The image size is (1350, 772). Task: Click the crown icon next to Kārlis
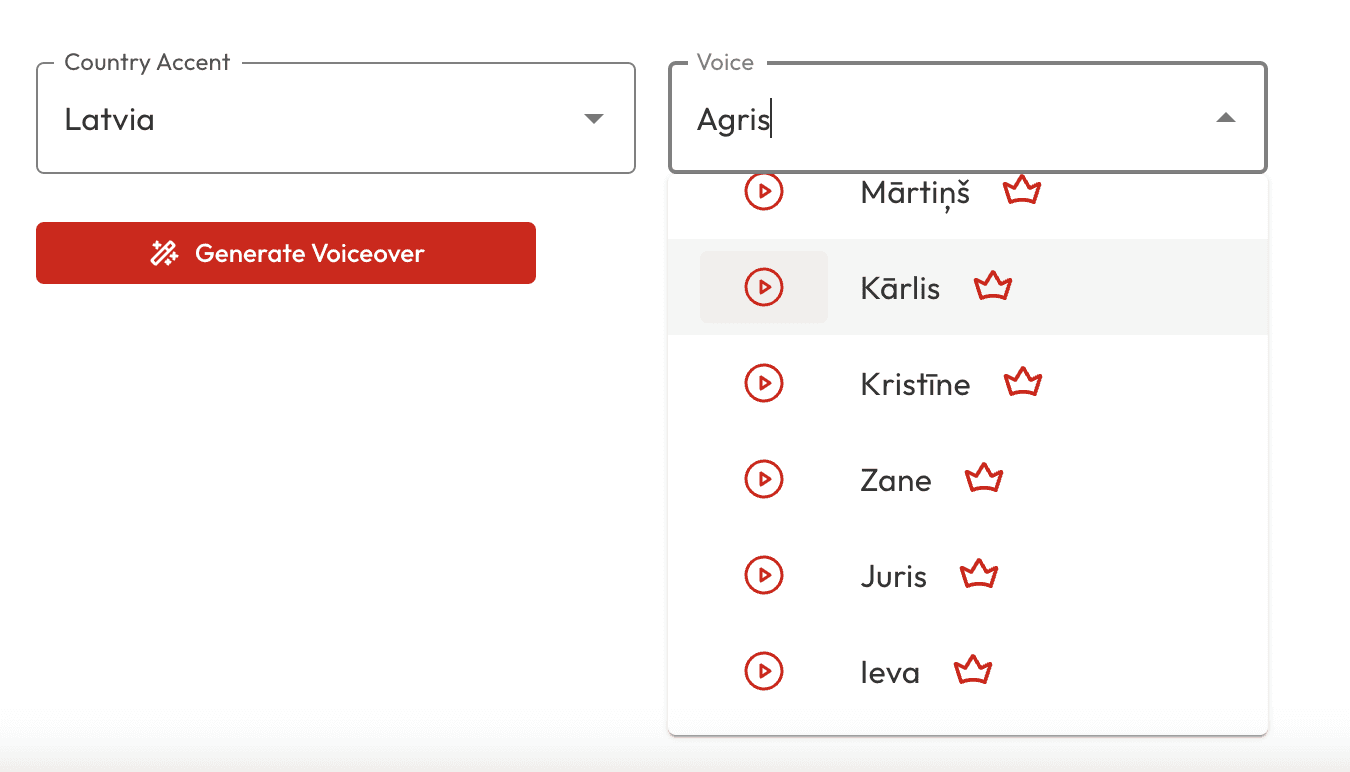tap(993, 287)
